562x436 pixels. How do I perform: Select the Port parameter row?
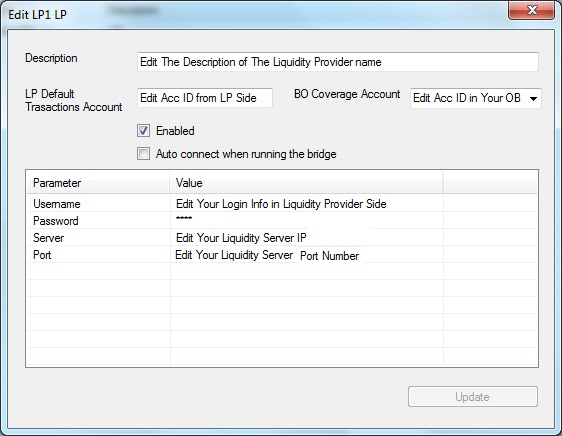tap(282, 255)
